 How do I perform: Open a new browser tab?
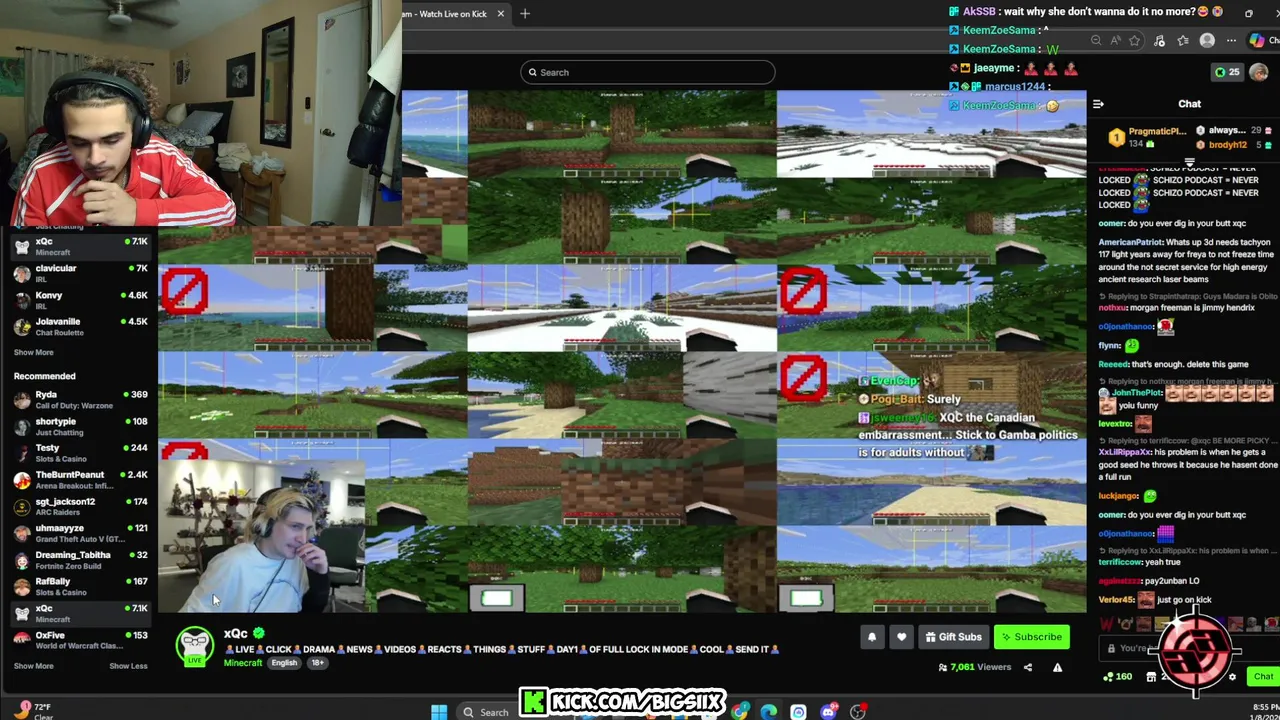click(x=525, y=13)
